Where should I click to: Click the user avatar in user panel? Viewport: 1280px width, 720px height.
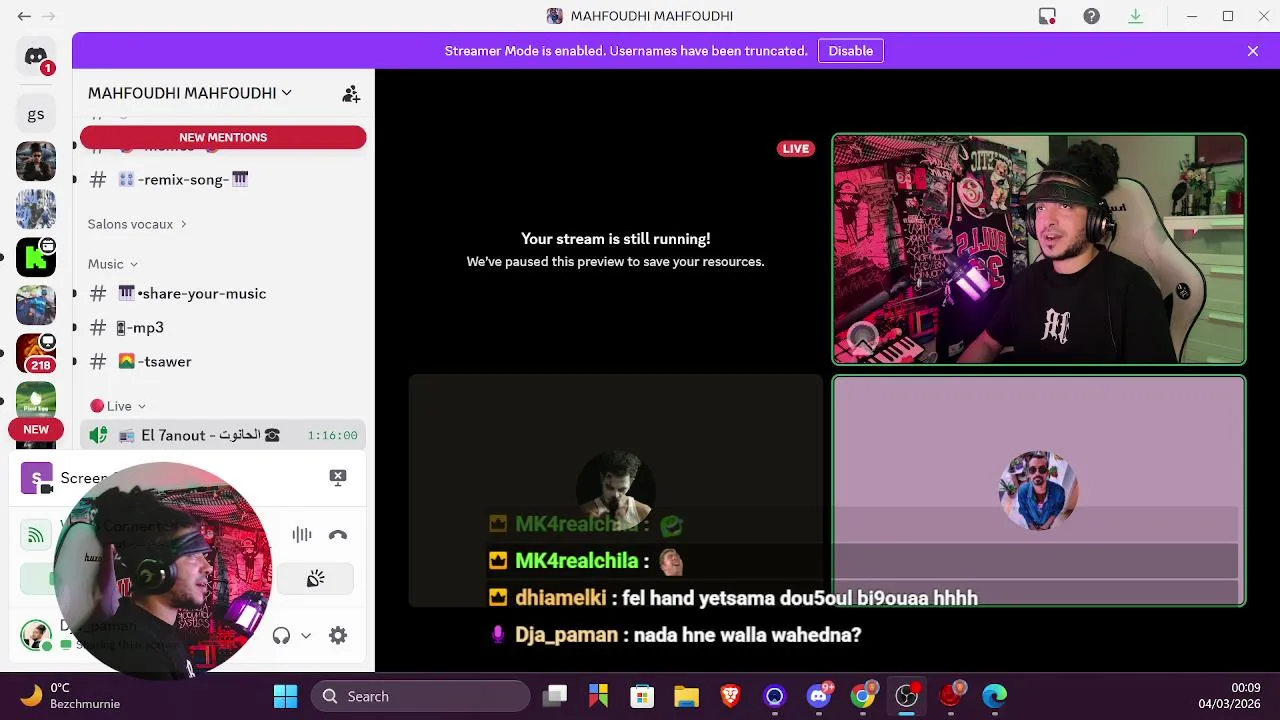pos(36,635)
